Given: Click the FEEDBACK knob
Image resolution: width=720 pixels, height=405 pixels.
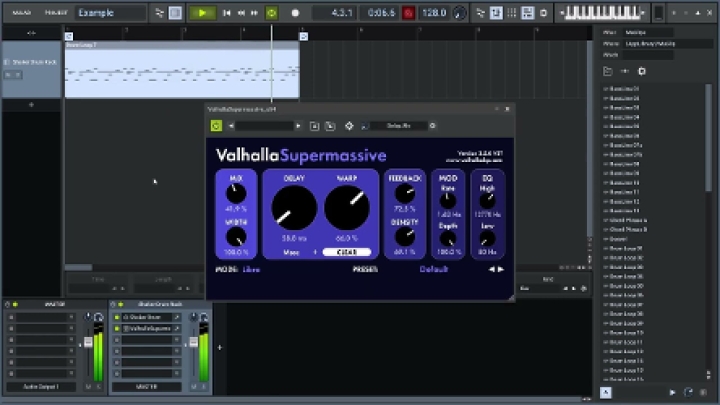Looking at the screenshot, I should [x=405, y=193].
